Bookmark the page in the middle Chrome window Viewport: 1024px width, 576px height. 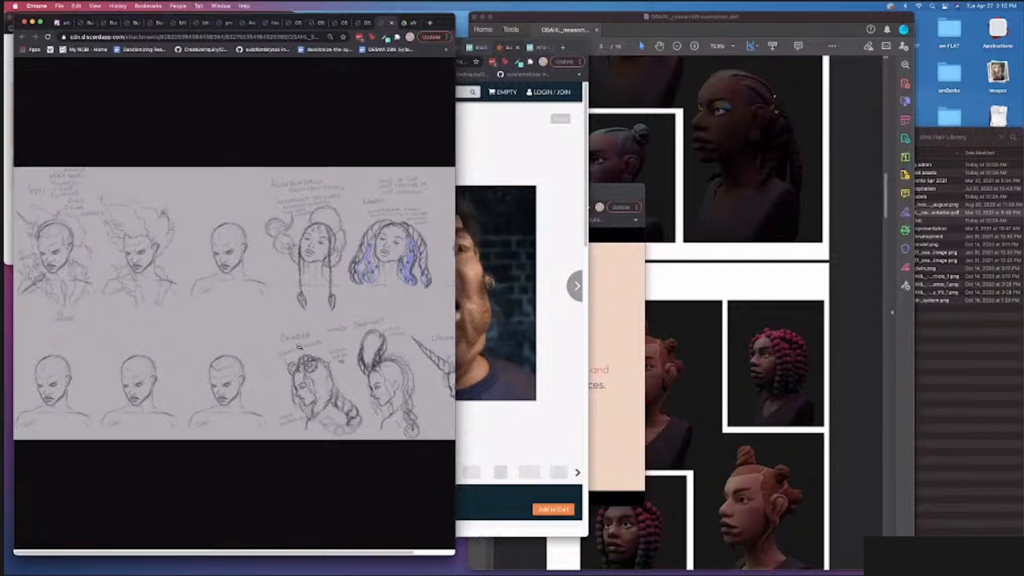coord(476,61)
